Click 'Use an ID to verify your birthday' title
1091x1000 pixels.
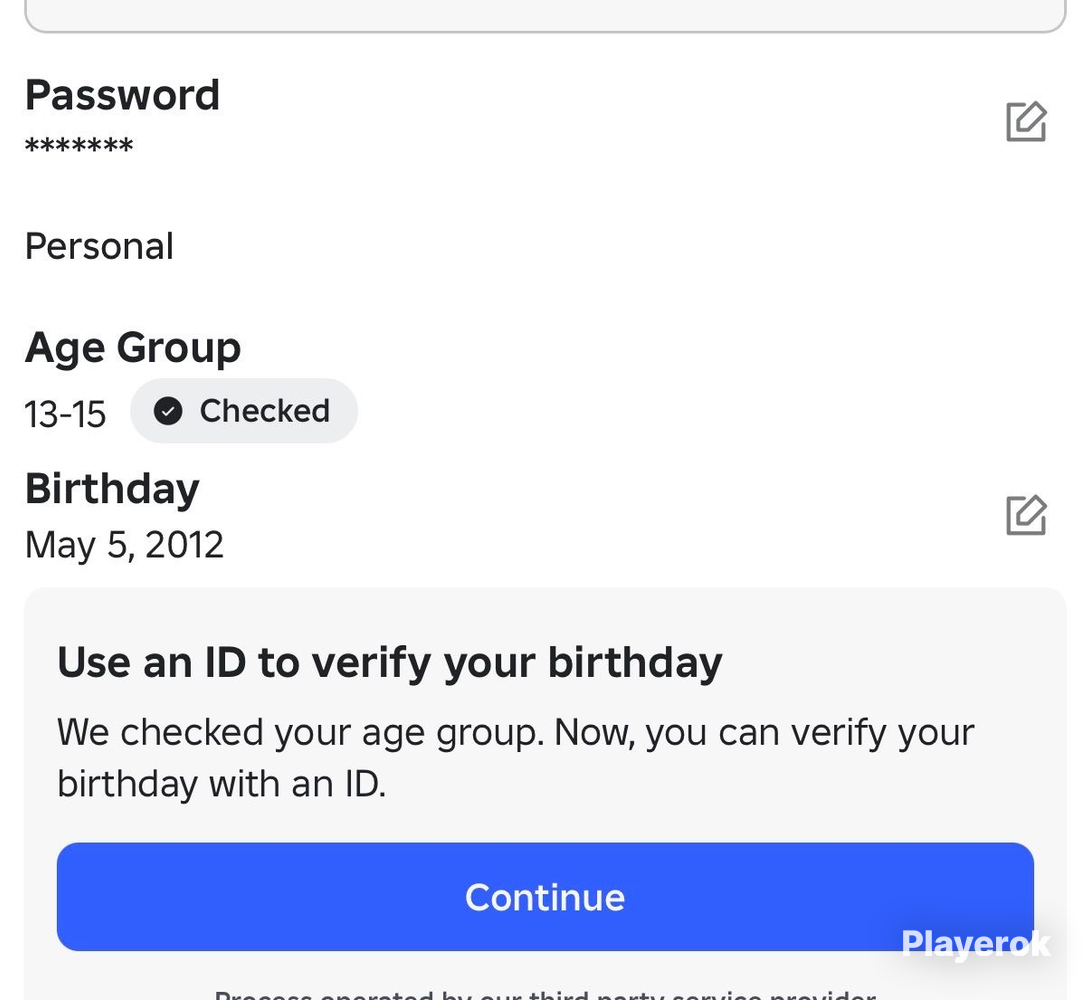[390, 662]
